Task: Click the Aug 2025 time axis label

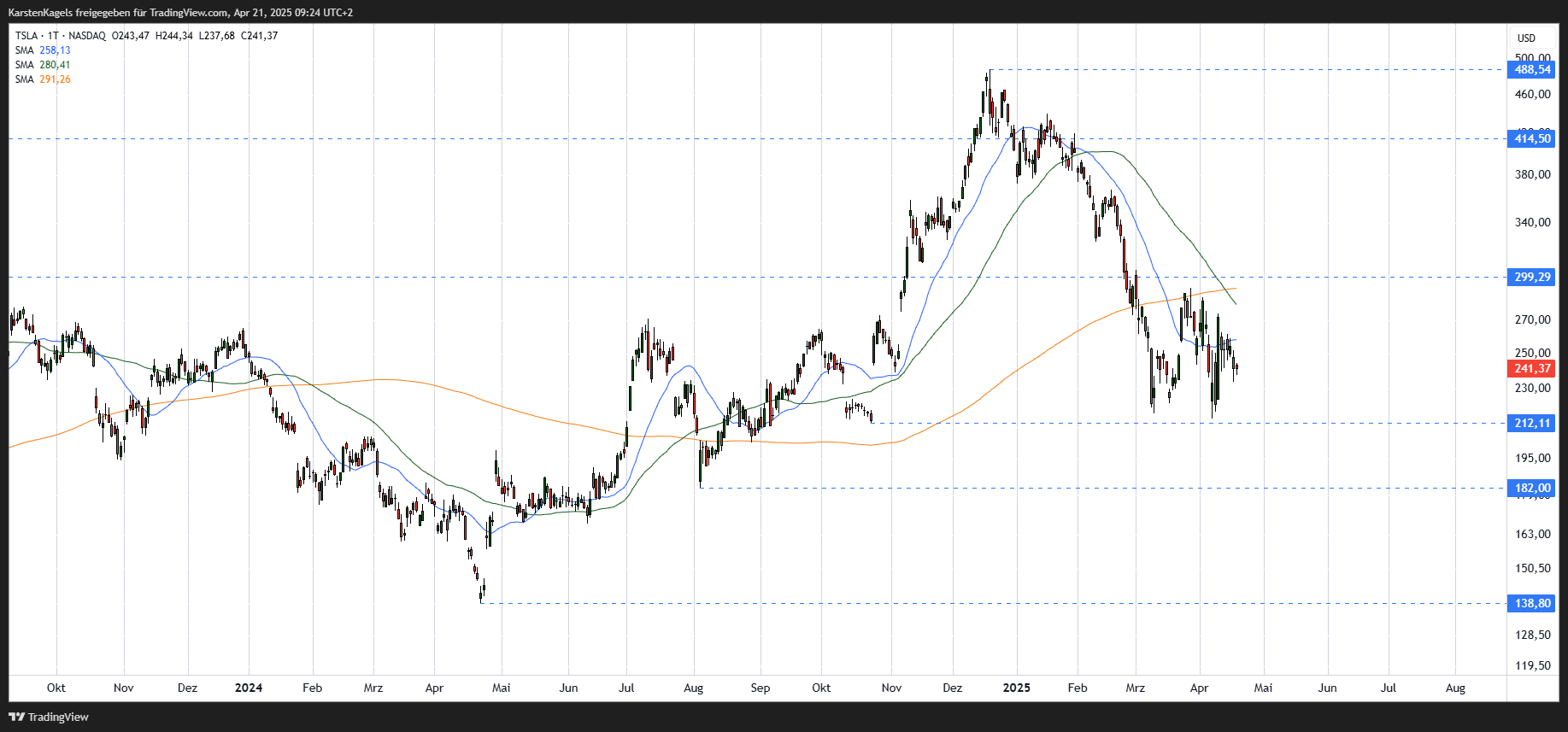Action: coord(1455,688)
